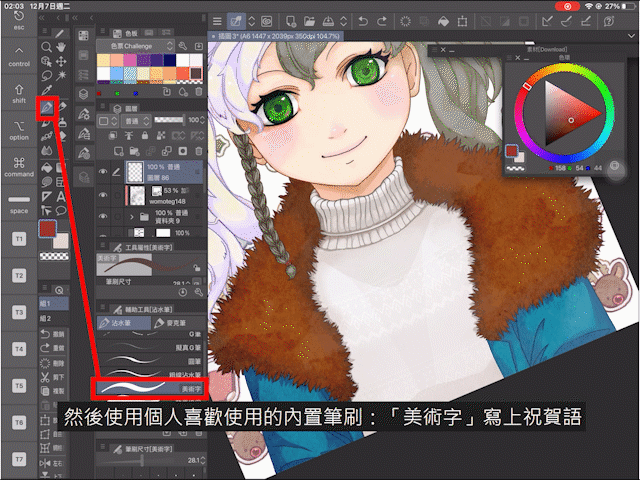
Task: Click the Scale/Rotate transform icon in command bar
Action: pyautogui.click(x=462, y=21)
